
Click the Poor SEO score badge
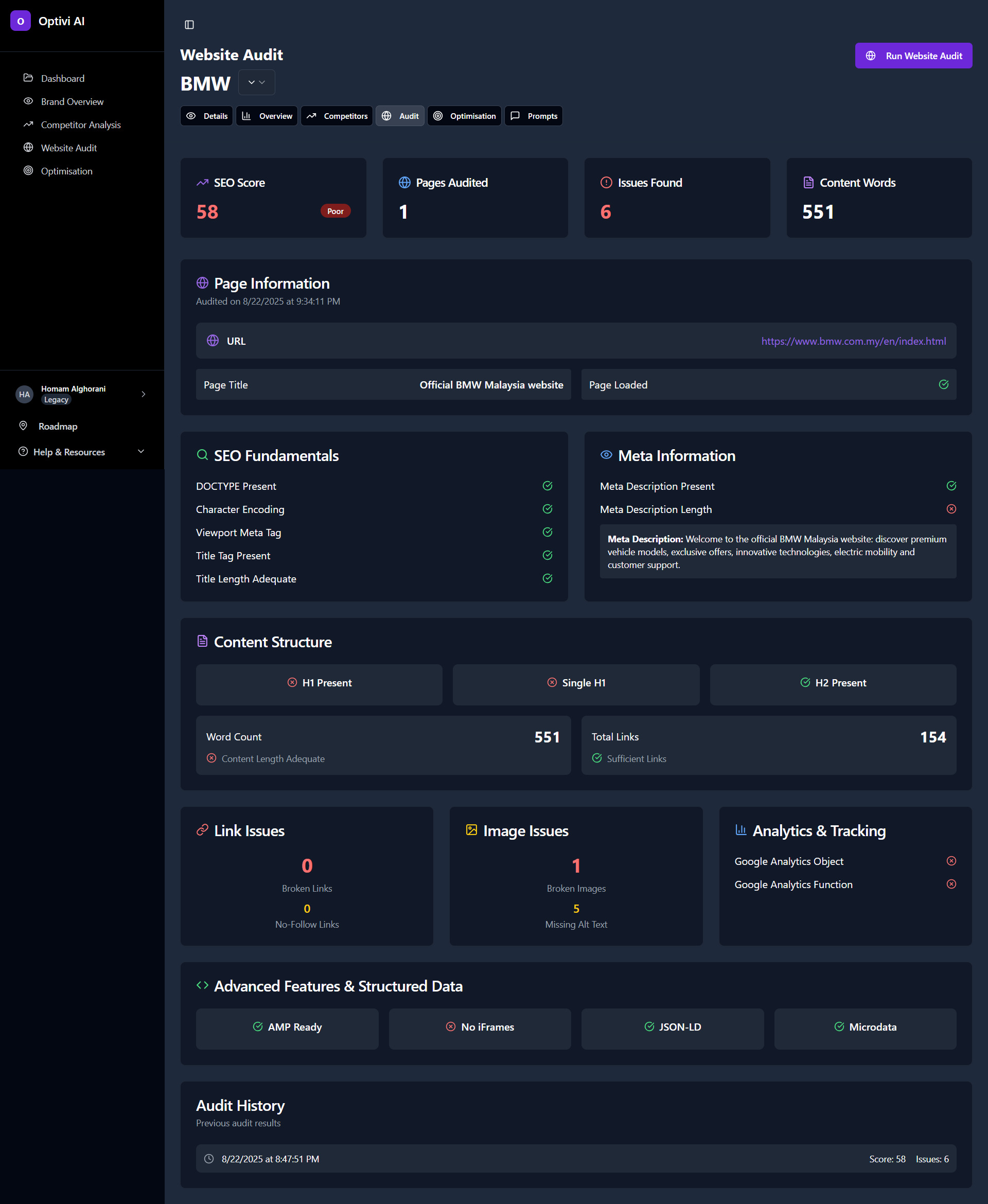coord(335,211)
